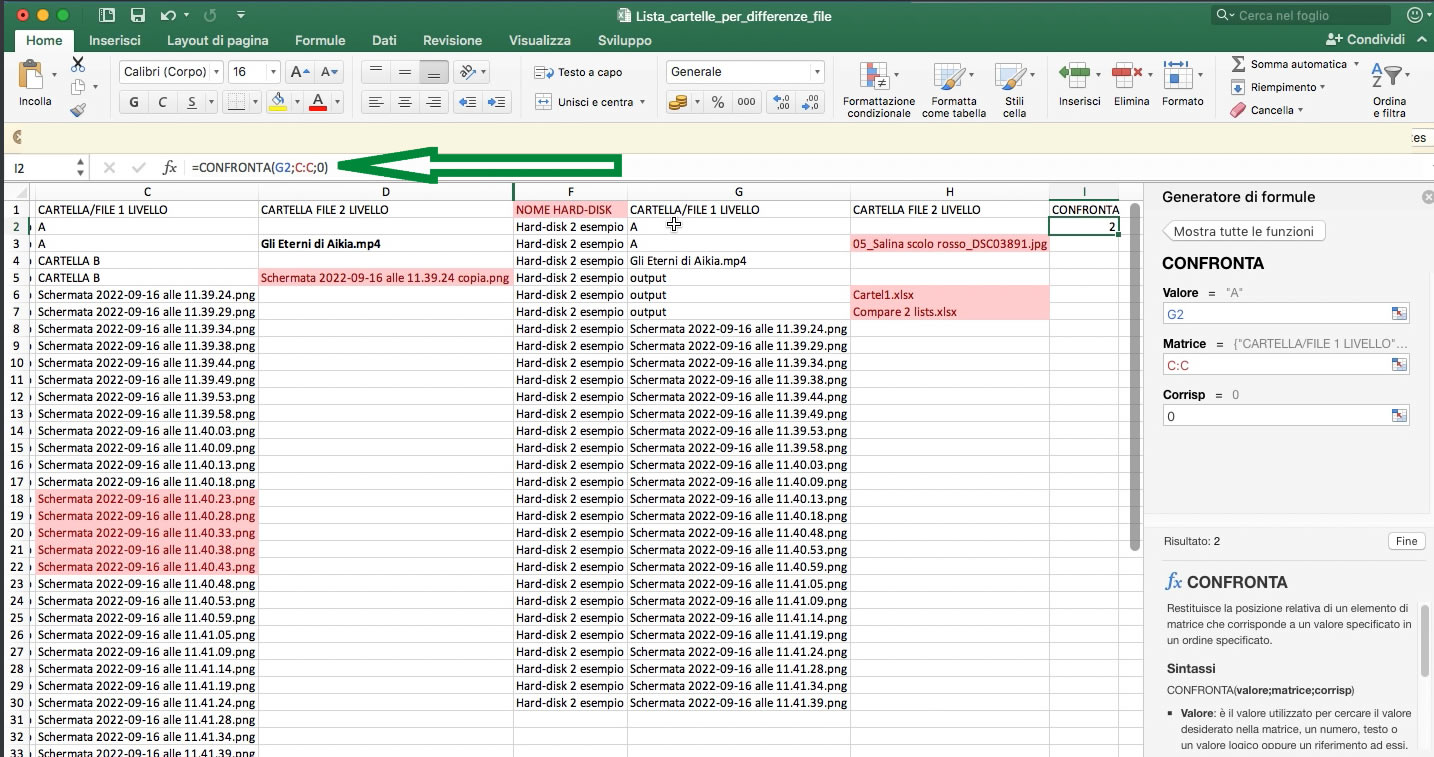This screenshot has height=757, width=1434.
Task: Toggle Underline (S) formatting
Action: click(x=192, y=102)
